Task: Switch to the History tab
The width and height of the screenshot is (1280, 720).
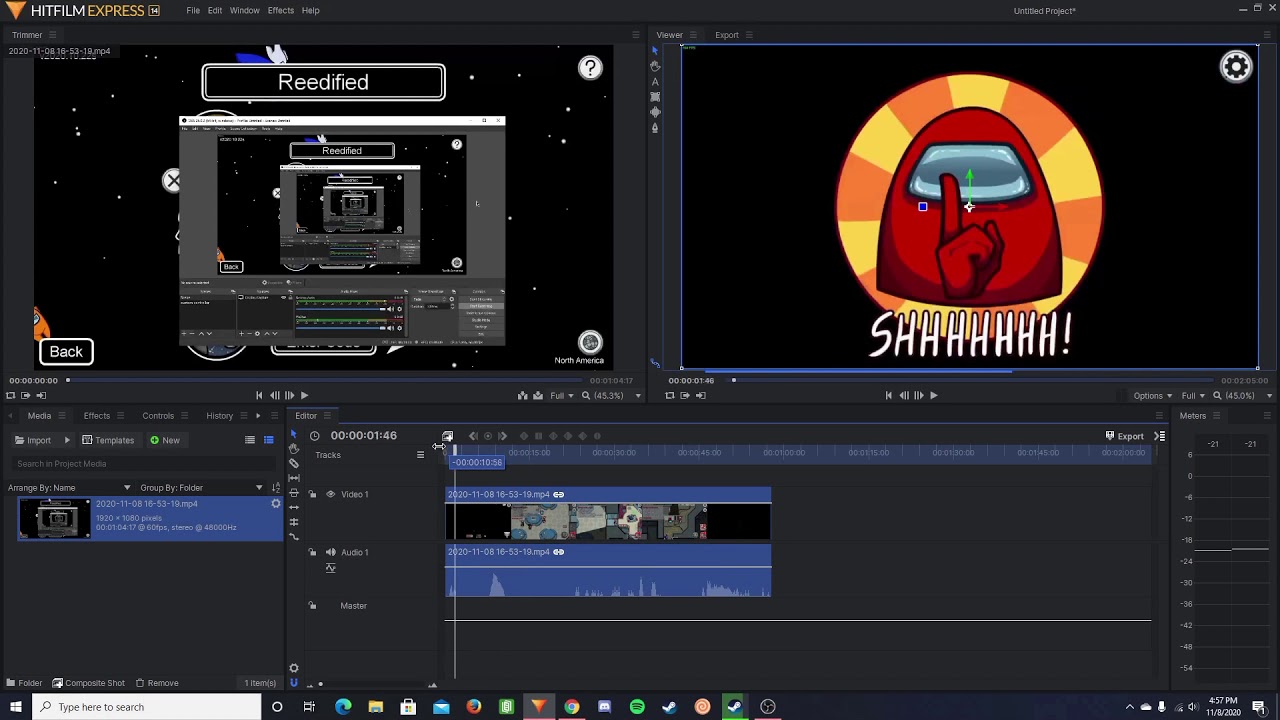Action: pos(219,416)
